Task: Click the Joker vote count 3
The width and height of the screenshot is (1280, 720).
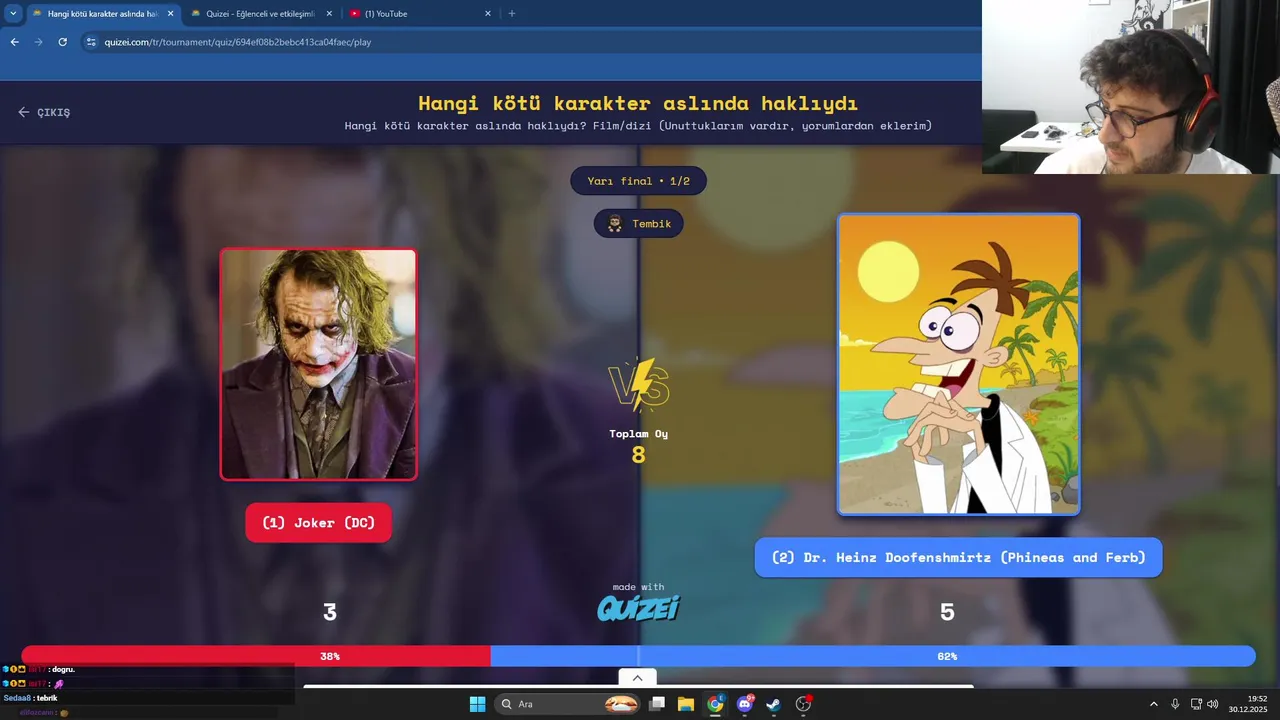Action: tap(330, 612)
